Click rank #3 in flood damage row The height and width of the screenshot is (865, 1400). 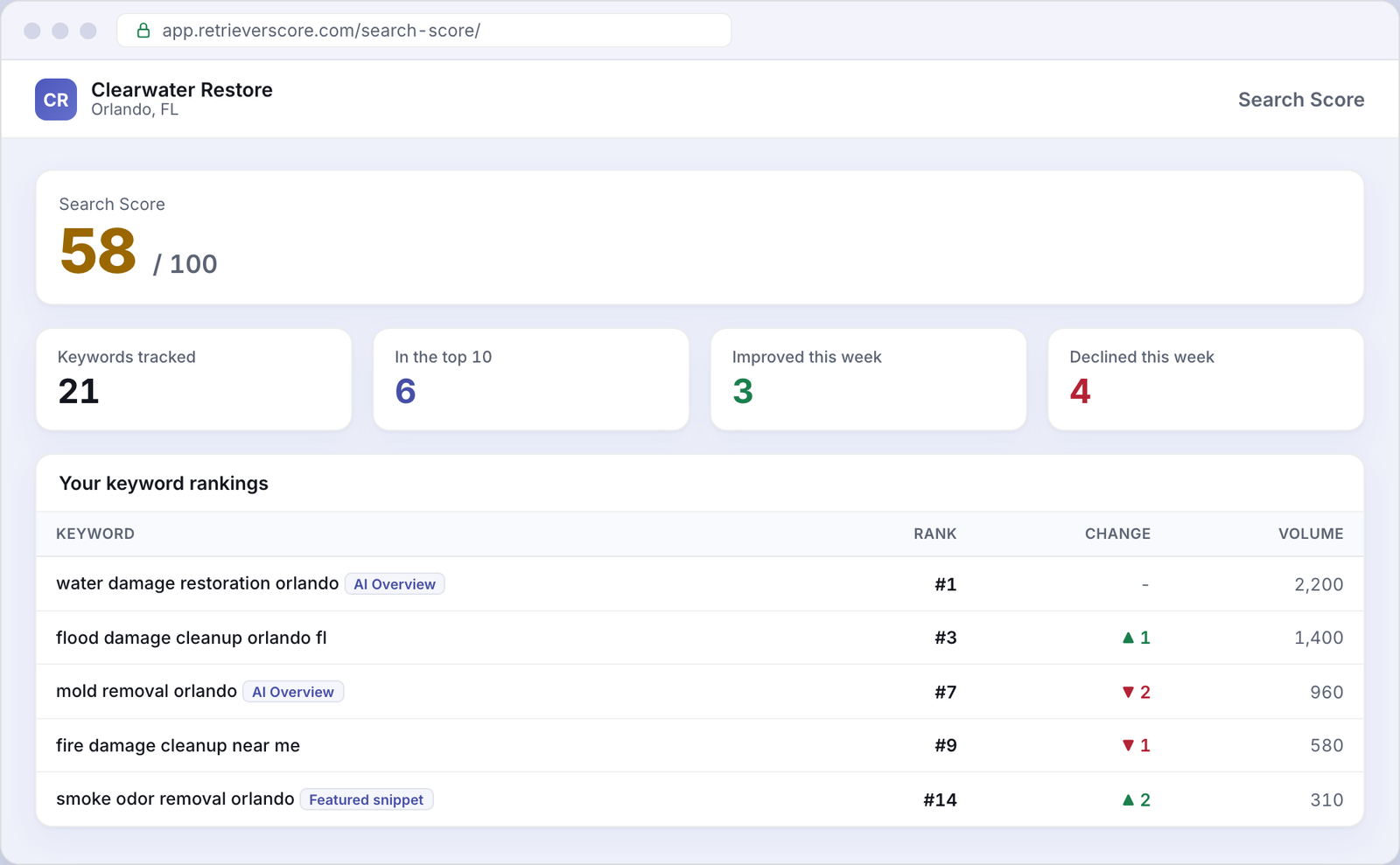(945, 638)
